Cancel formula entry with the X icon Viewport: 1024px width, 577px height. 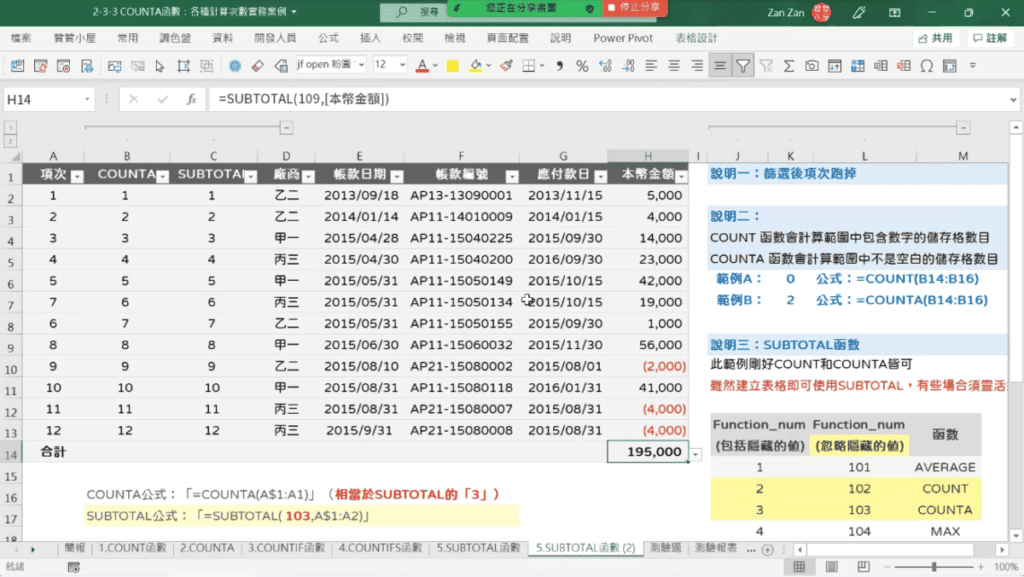133,99
